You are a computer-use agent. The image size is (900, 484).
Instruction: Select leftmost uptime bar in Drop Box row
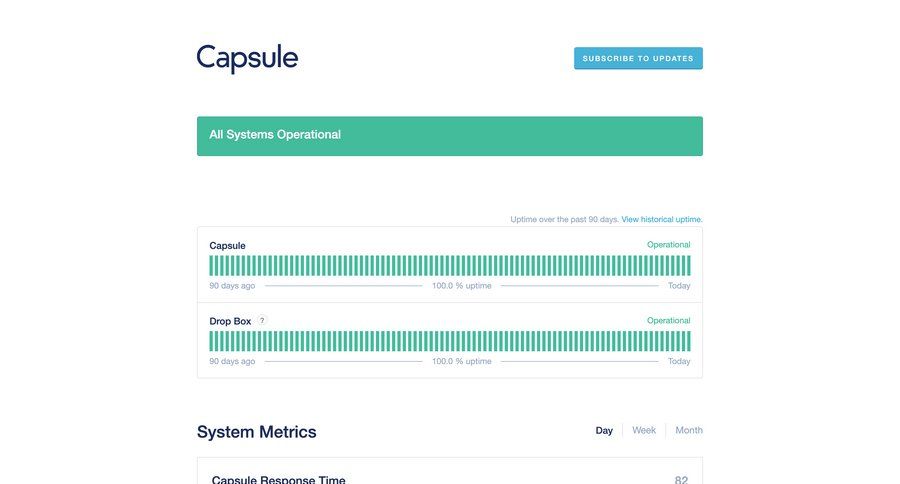(x=212, y=342)
